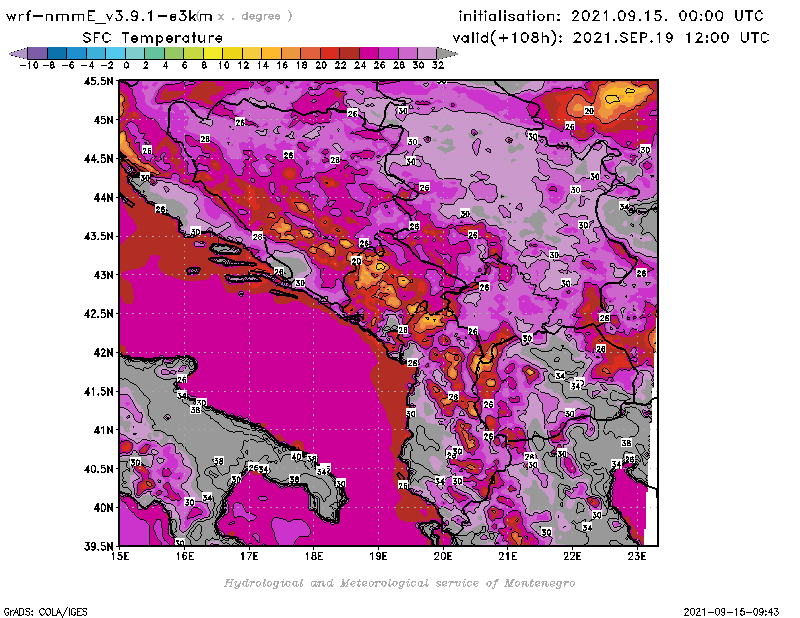Select the magenta legend swatch between 24 and 26
800x618 pixels.
369,53
